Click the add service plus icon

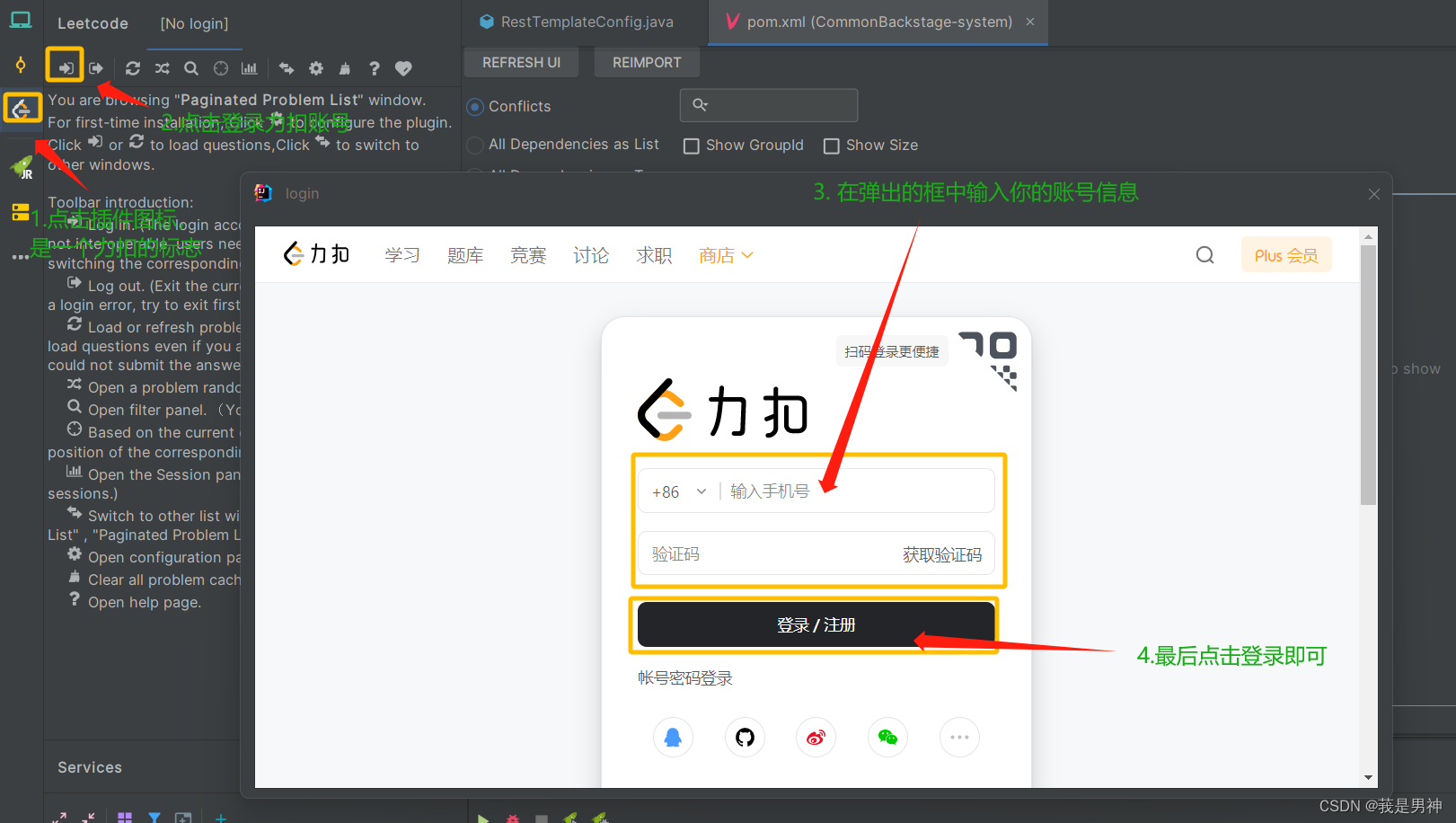[221, 818]
